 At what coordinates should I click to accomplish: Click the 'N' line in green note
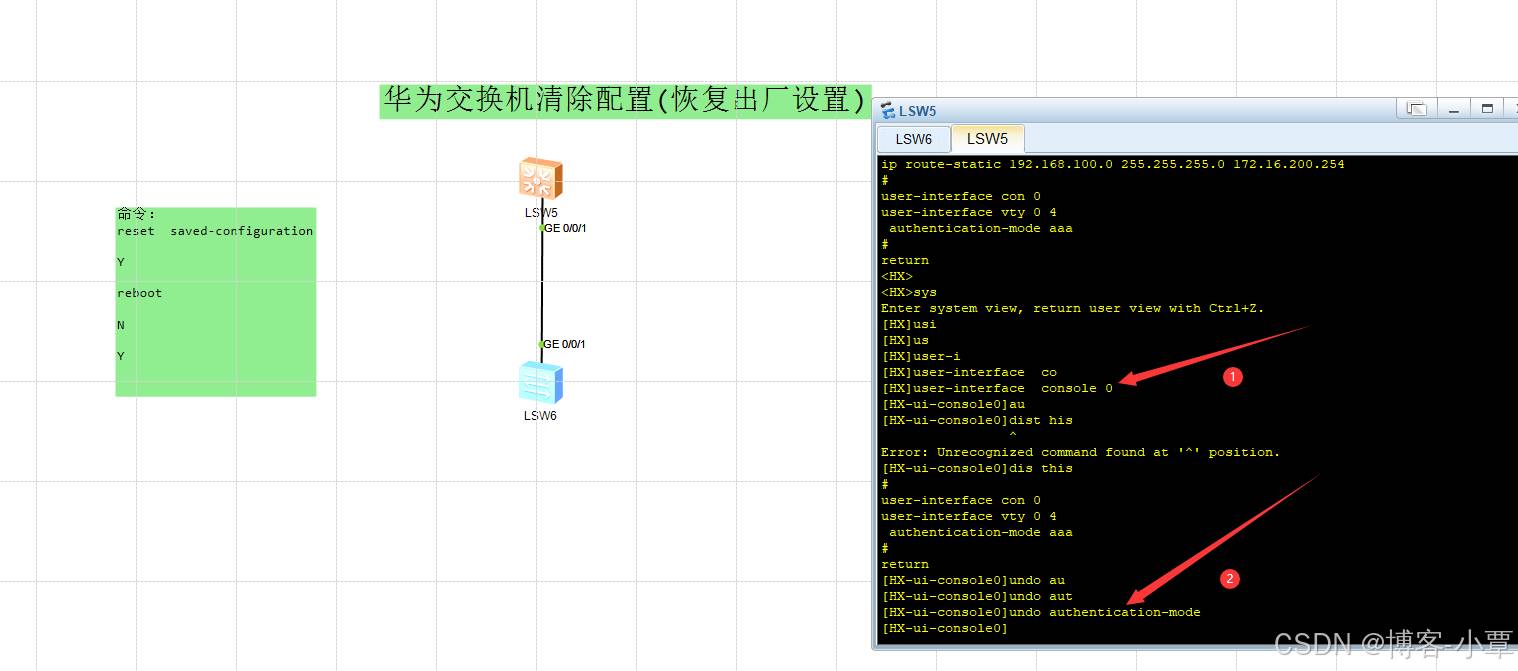tap(121, 325)
